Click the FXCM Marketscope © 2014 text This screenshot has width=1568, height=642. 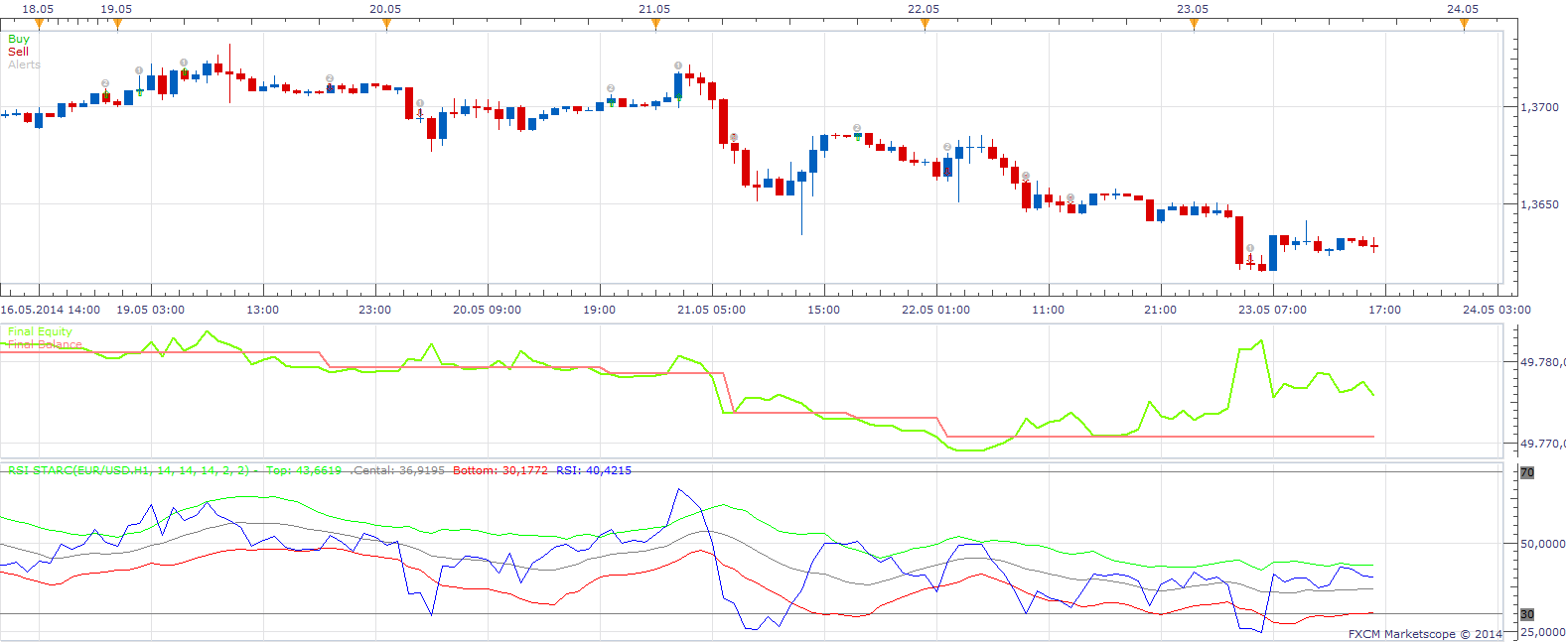pyautogui.click(x=1425, y=634)
